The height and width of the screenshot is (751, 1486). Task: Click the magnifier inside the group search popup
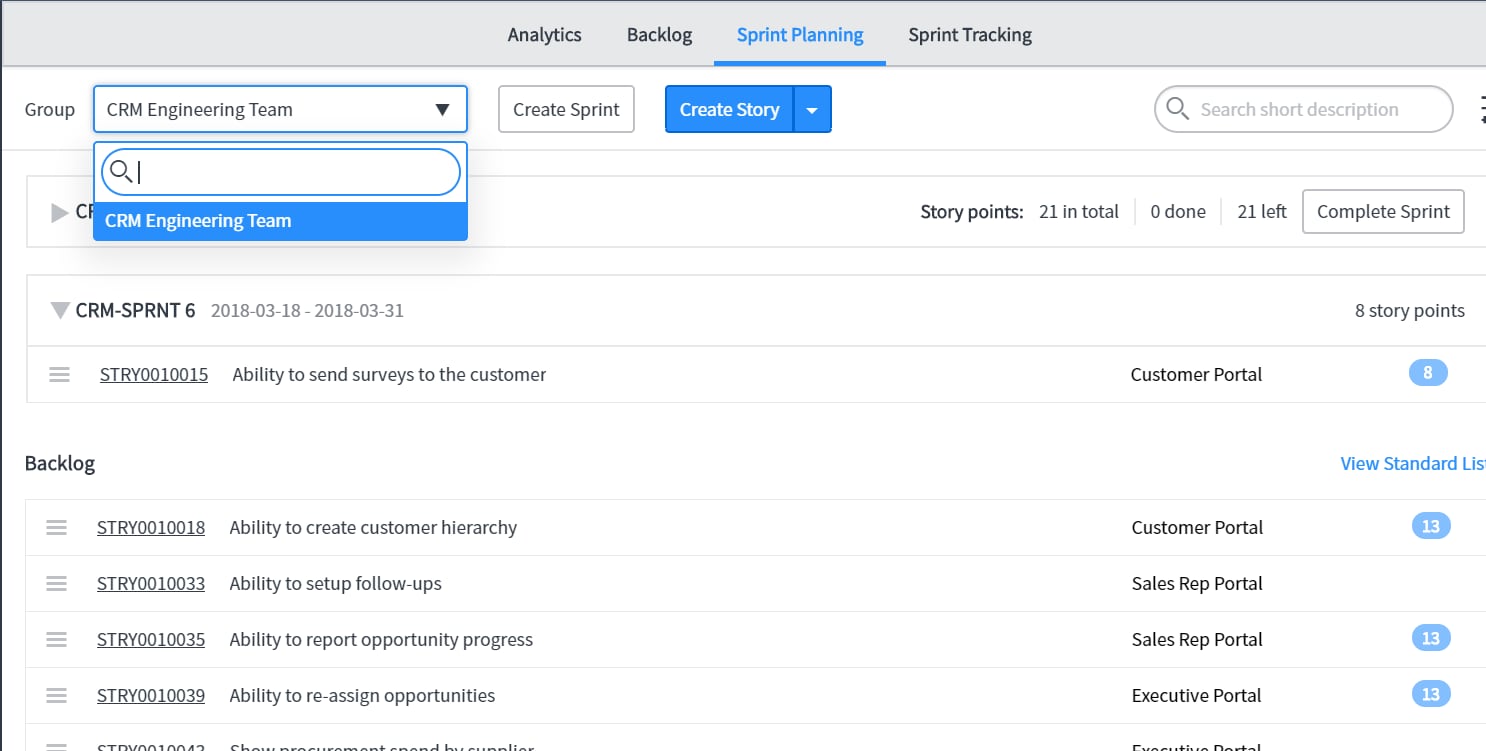[122, 172]
